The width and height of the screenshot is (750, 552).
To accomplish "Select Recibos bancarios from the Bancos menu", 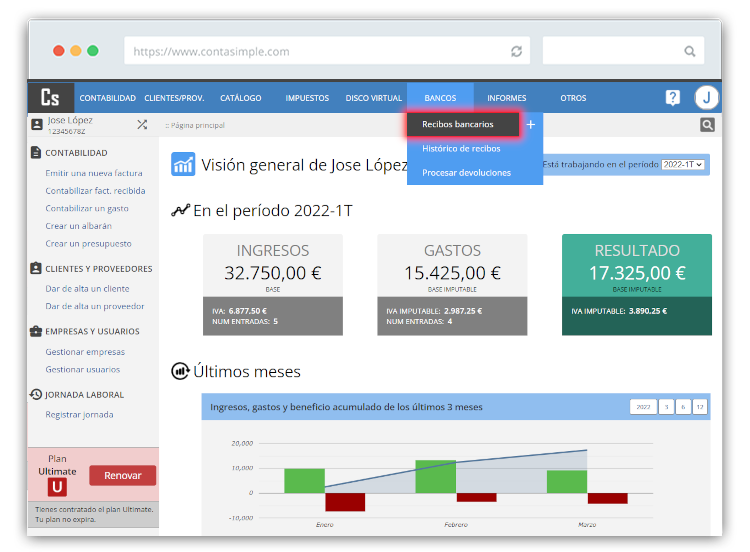I will tap(463, 124).
